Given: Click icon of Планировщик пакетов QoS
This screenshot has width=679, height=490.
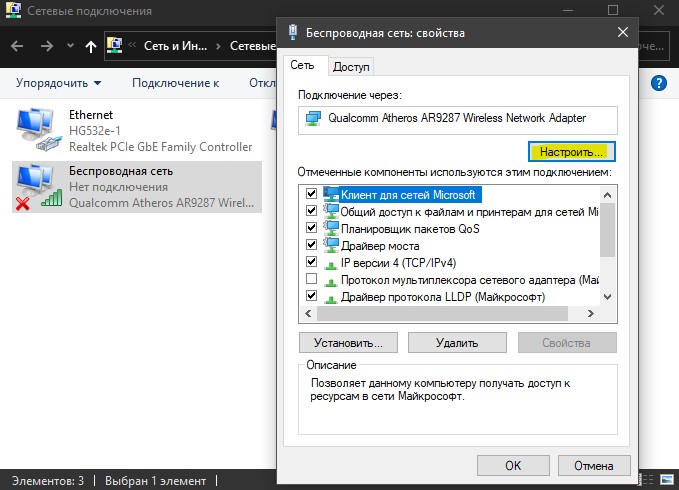Looking at the screenshot, I should tap(331, 229).
